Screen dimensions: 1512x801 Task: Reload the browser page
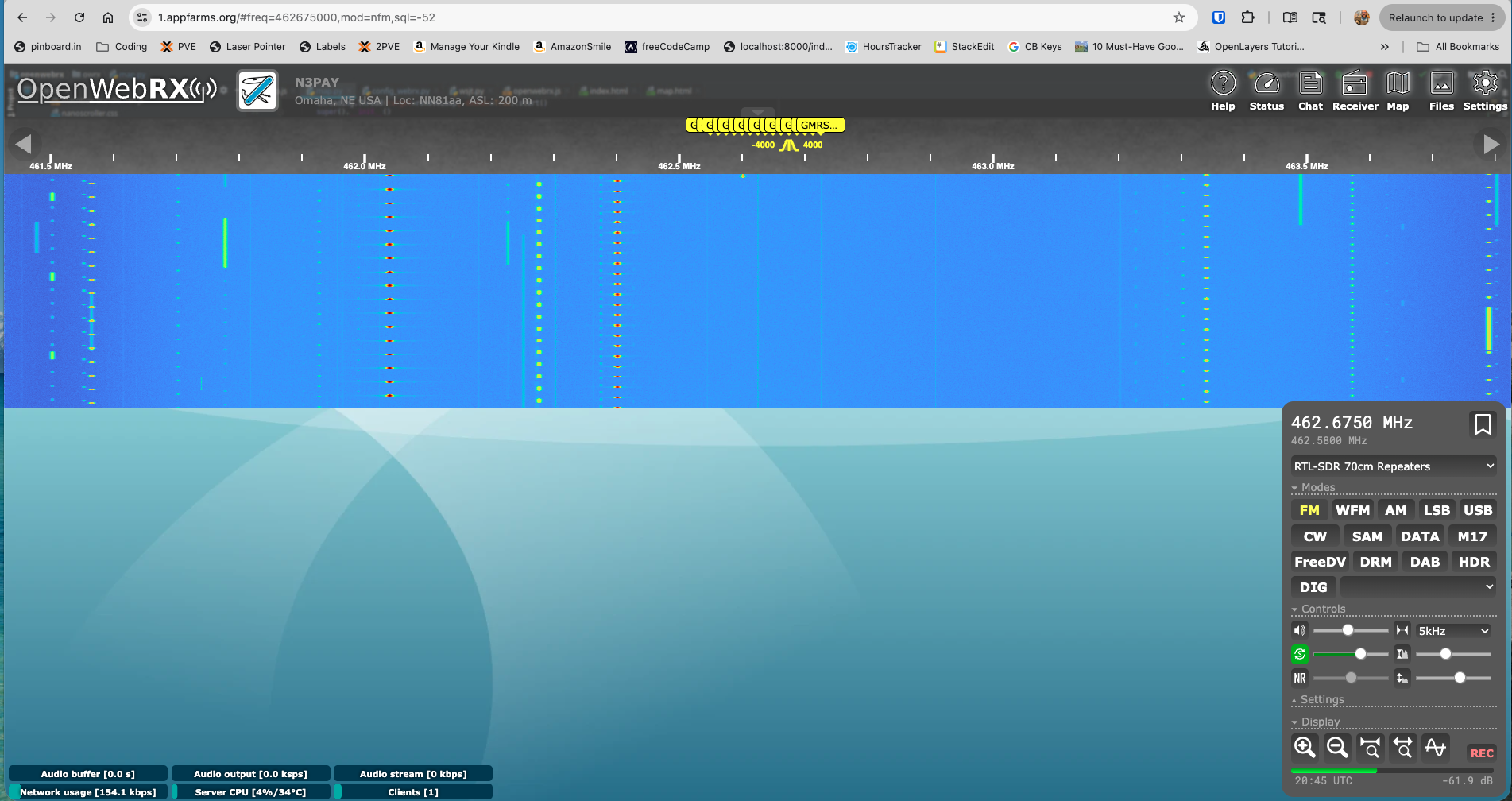click(79, 17)
